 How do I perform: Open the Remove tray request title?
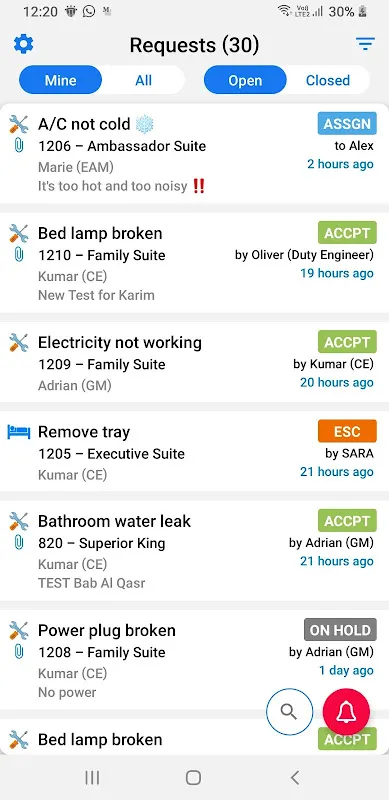coord(84,432)
